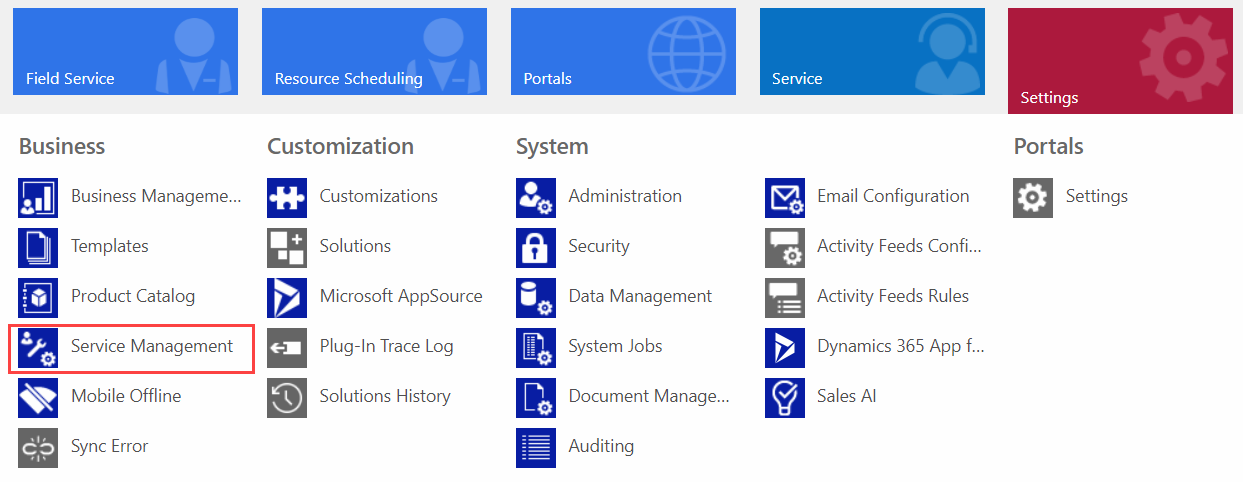Open the Service tile
Screen dimensions: 1243x482
872,51
